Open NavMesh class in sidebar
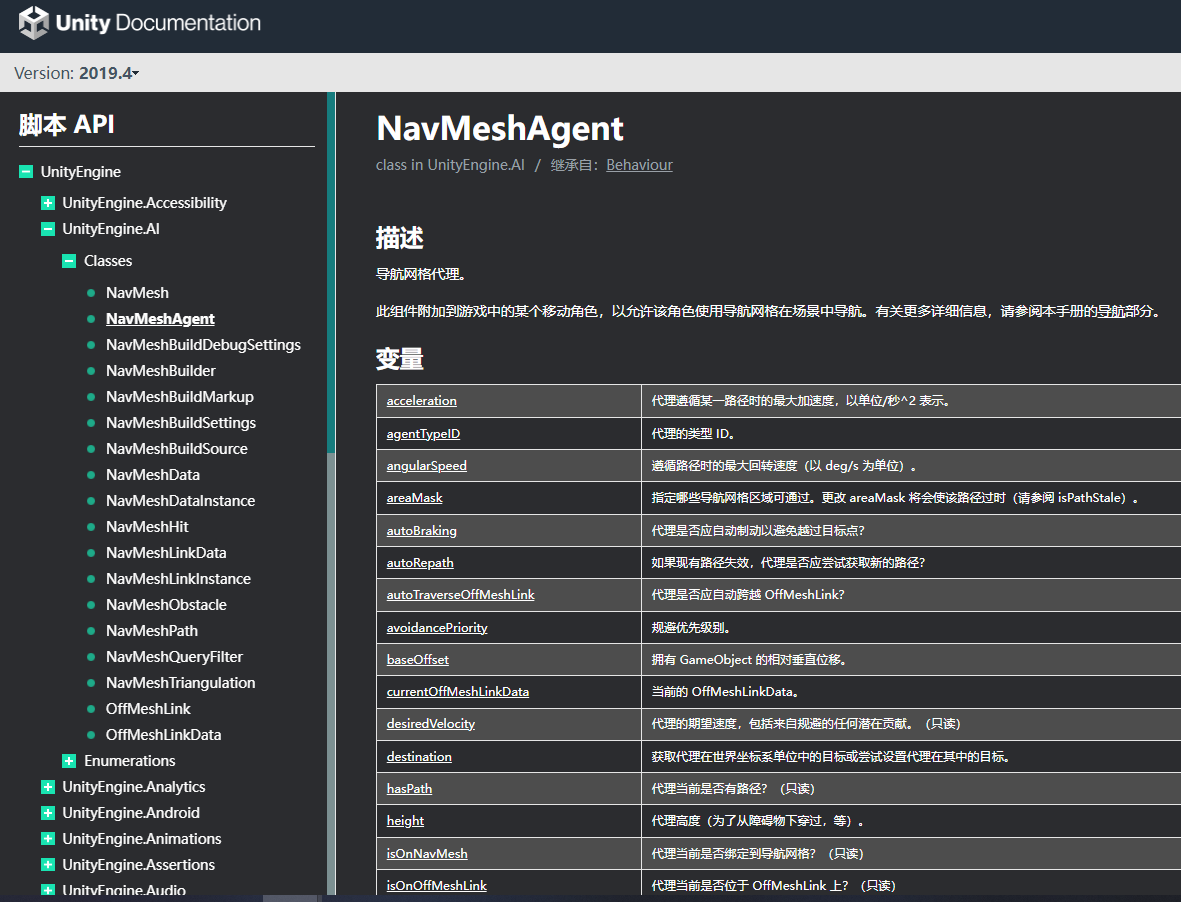This screenshot has width=1181, height=902. (137, 293)
